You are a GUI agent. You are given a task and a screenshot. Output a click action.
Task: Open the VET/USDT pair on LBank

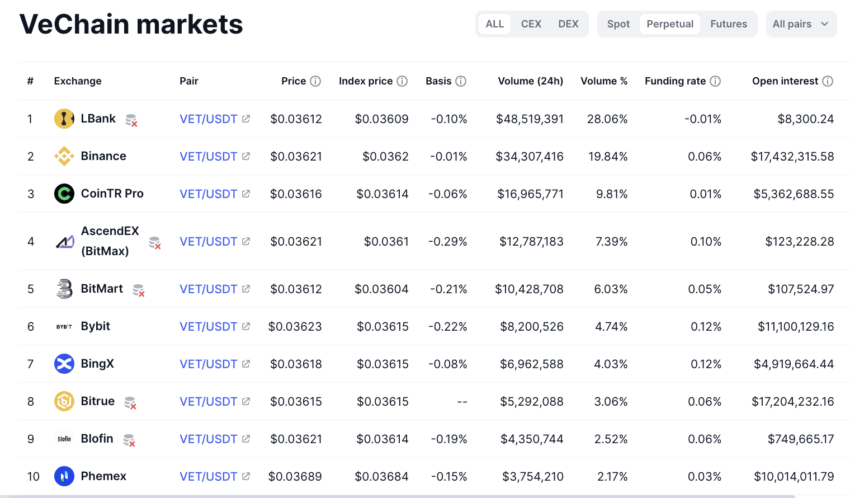tap(208, 119)
